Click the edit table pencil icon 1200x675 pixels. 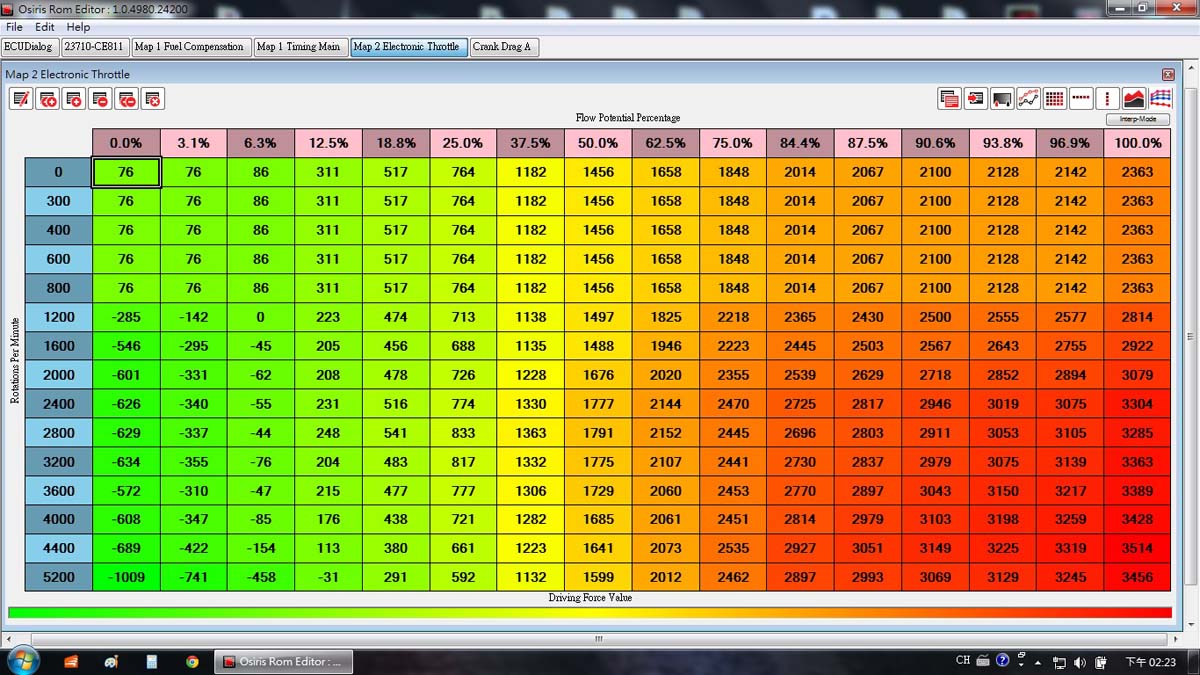pyautogui.click(x=21, y=98)
